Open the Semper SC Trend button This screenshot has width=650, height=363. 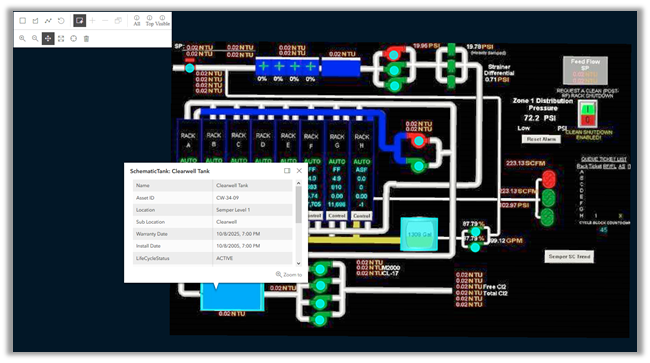(569, 257)
